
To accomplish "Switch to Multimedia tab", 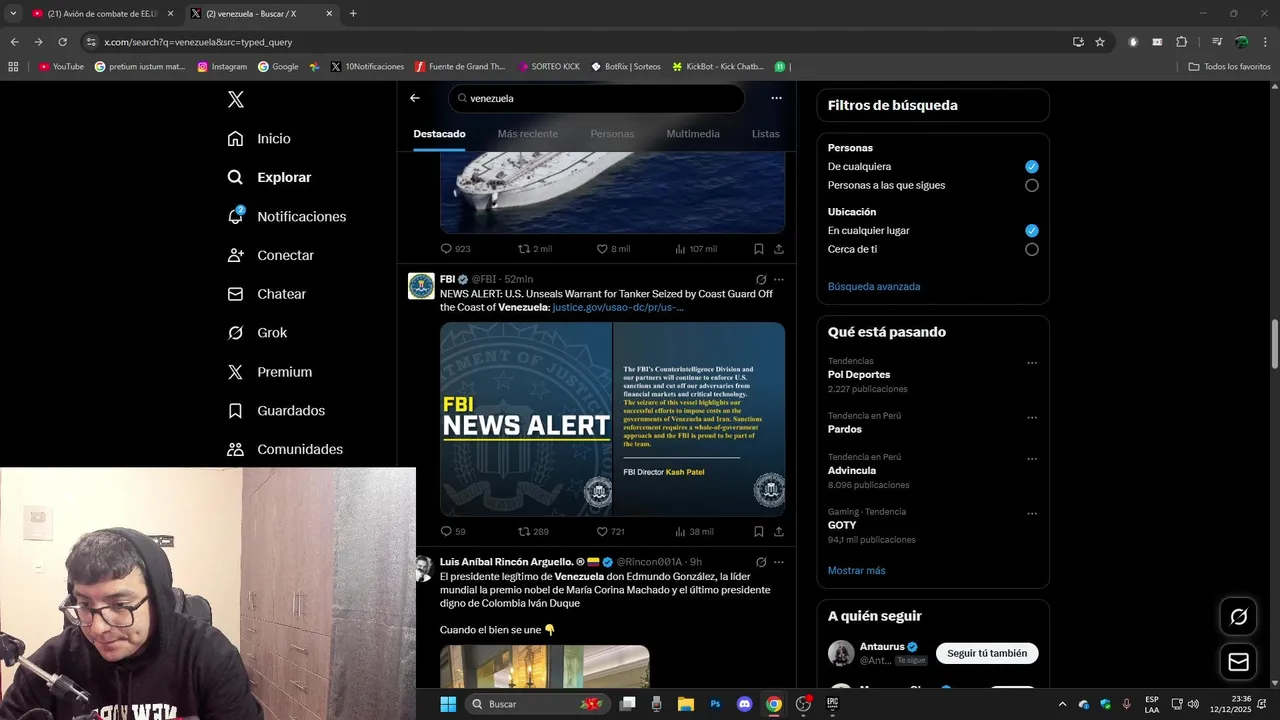I will [693, 134].
